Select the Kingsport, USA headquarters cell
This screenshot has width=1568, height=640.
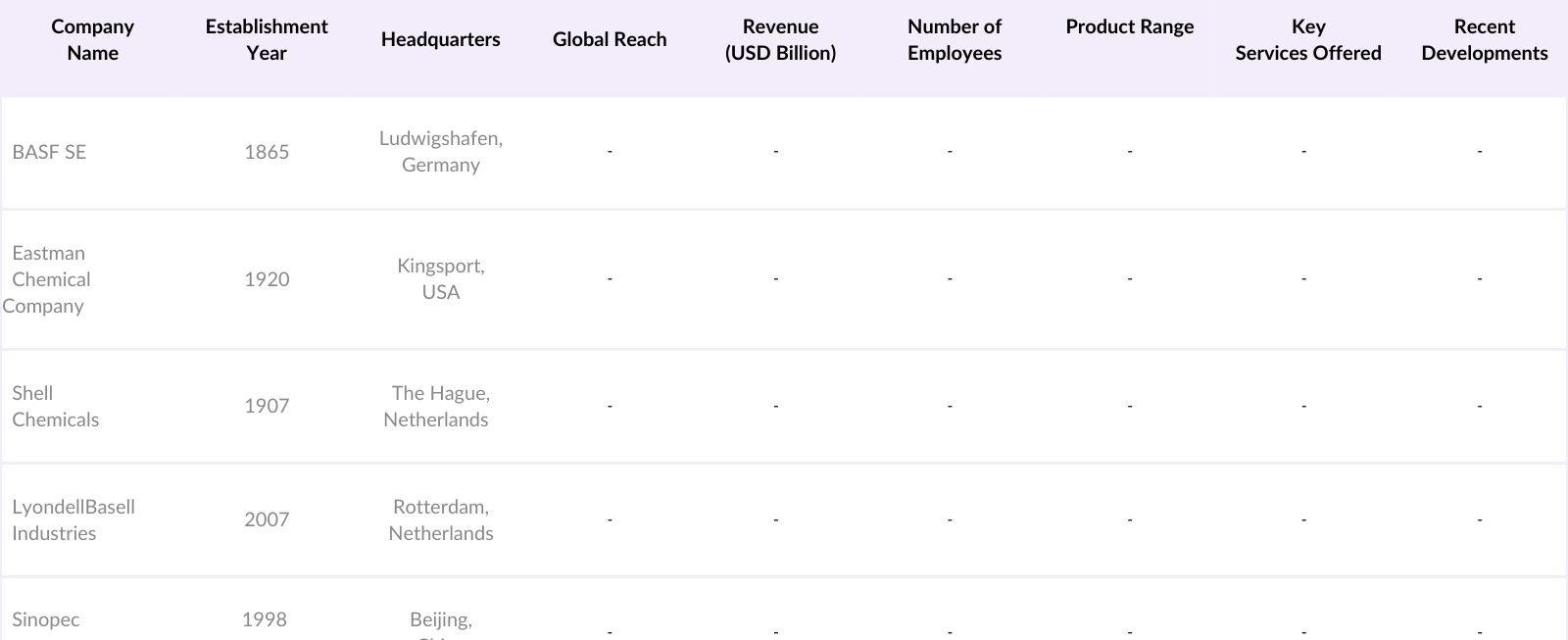click(441, 279)
